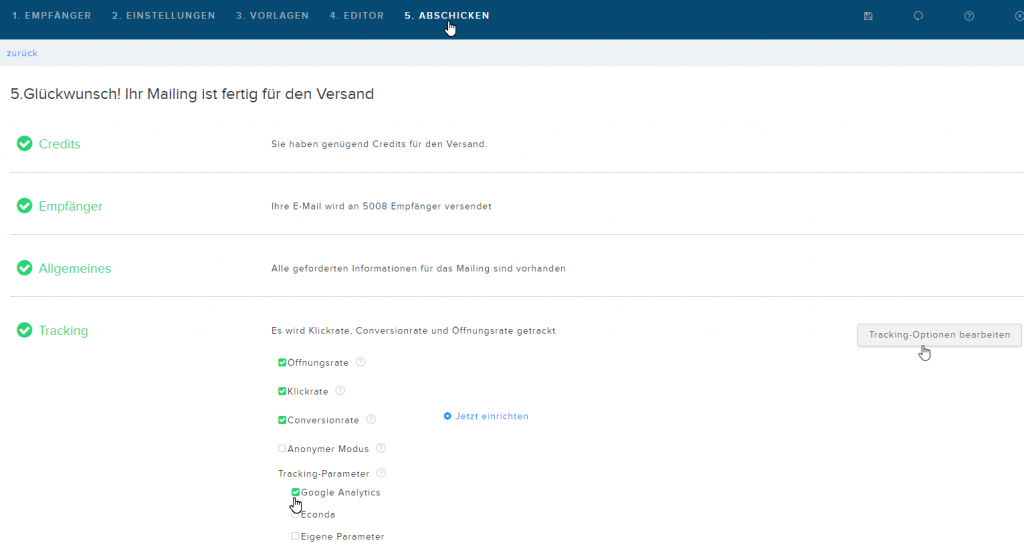Click the save disk icon in header
1024x555 pixels.
coord(868,16)
